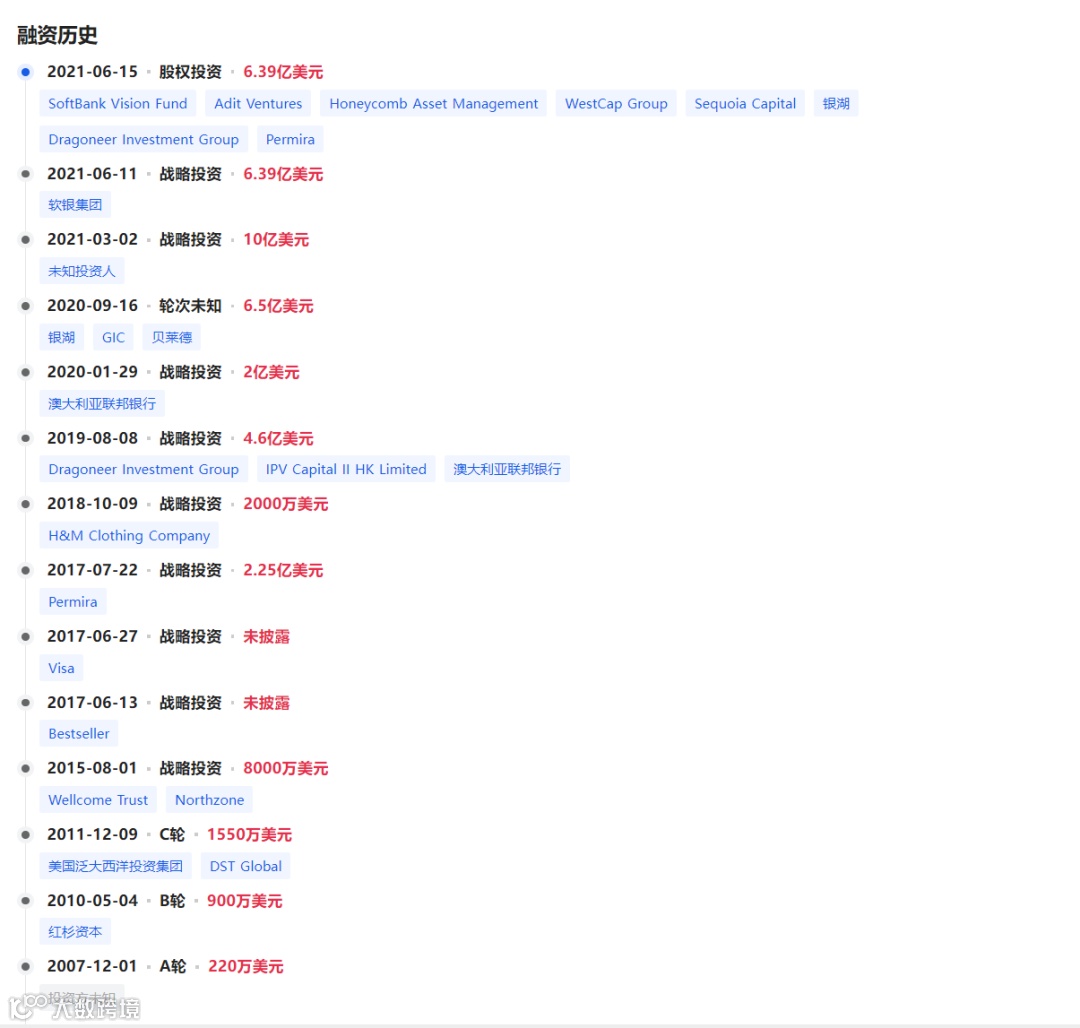
Task: Click amount 2000万美元
Action: click(286, 504)
